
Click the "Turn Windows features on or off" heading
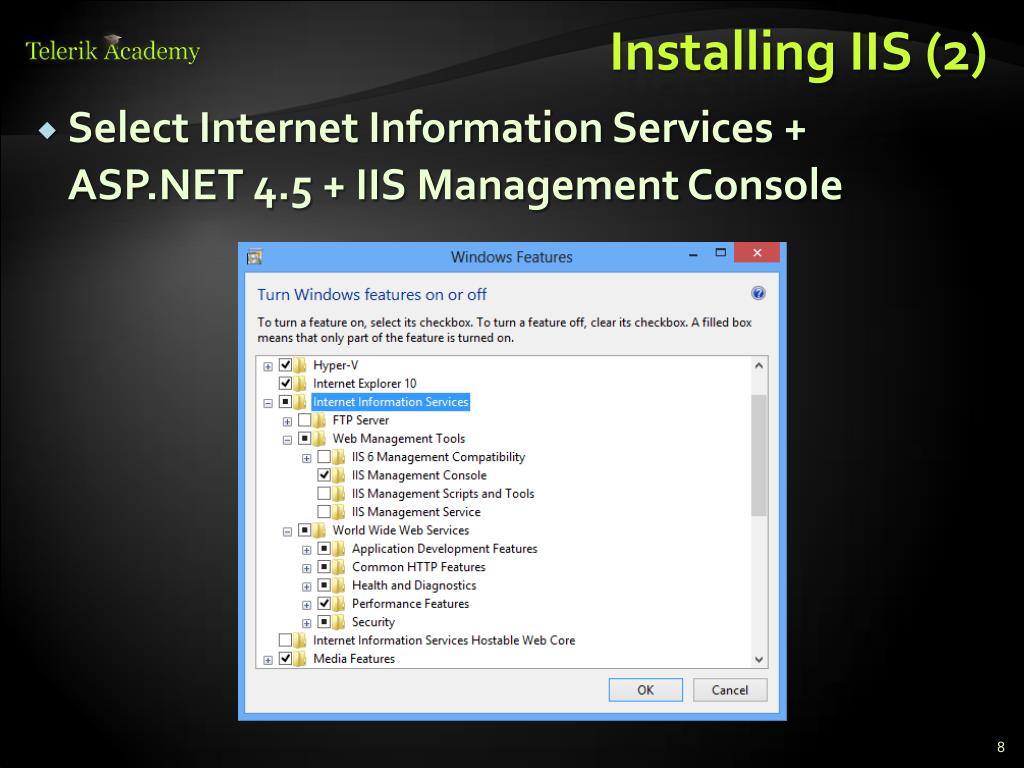(372, 295)
